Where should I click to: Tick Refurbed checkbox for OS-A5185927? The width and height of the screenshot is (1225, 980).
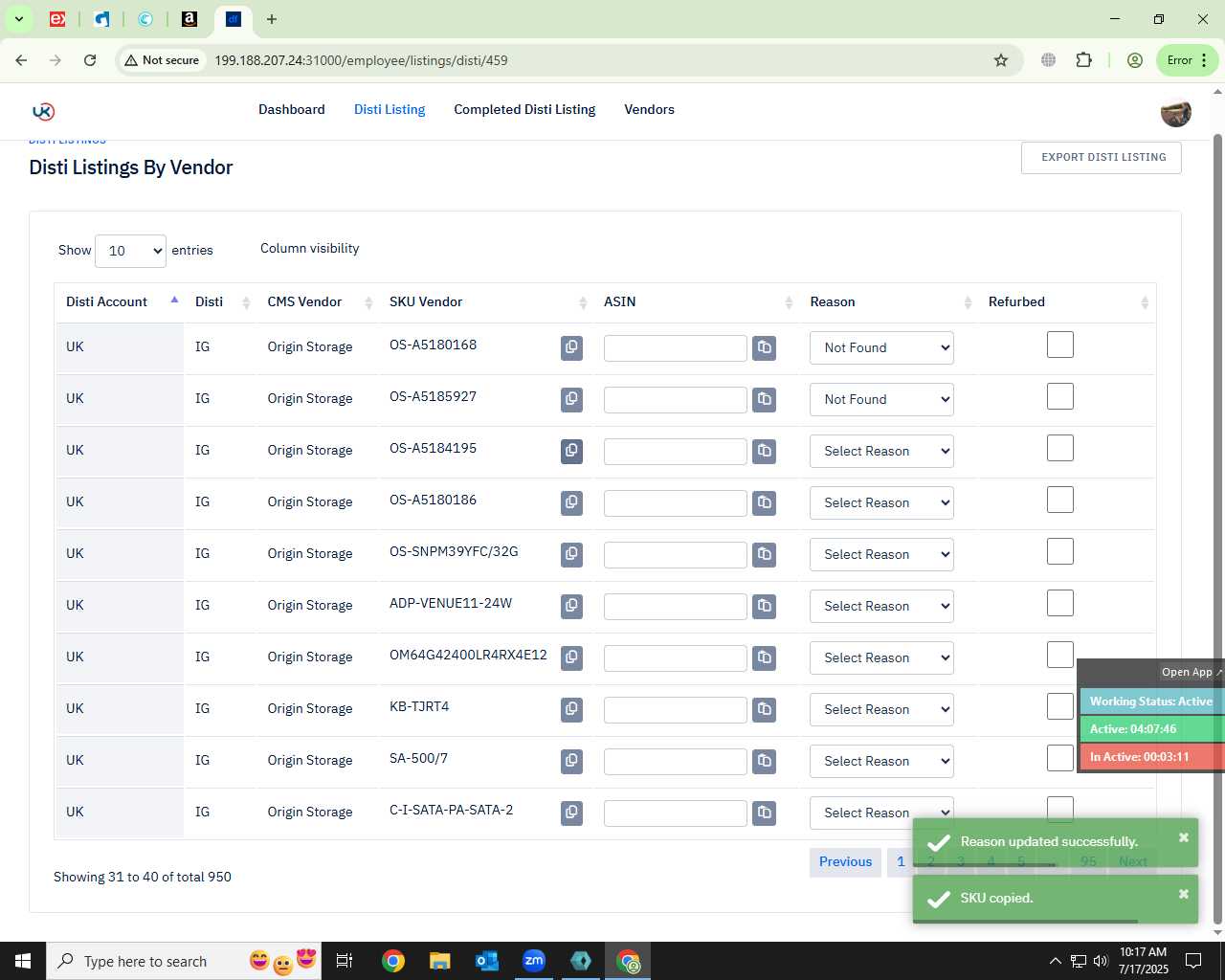tap(1060, 396)
